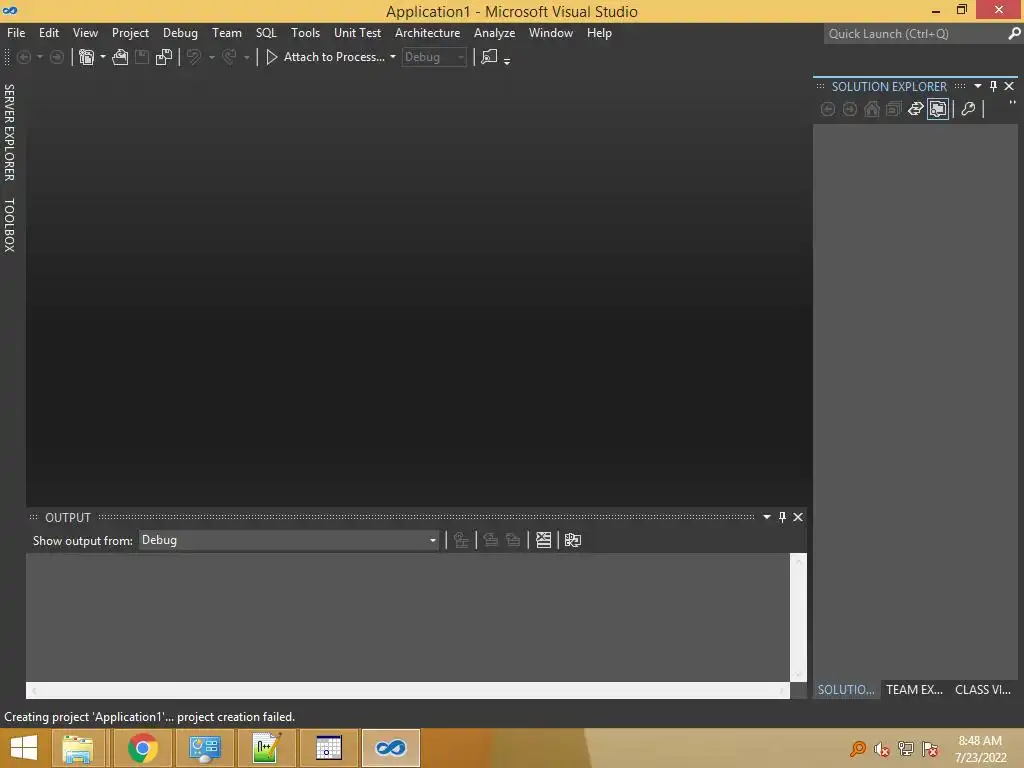
Task: Close the Output panel
Action: click(x=798, y=517)
